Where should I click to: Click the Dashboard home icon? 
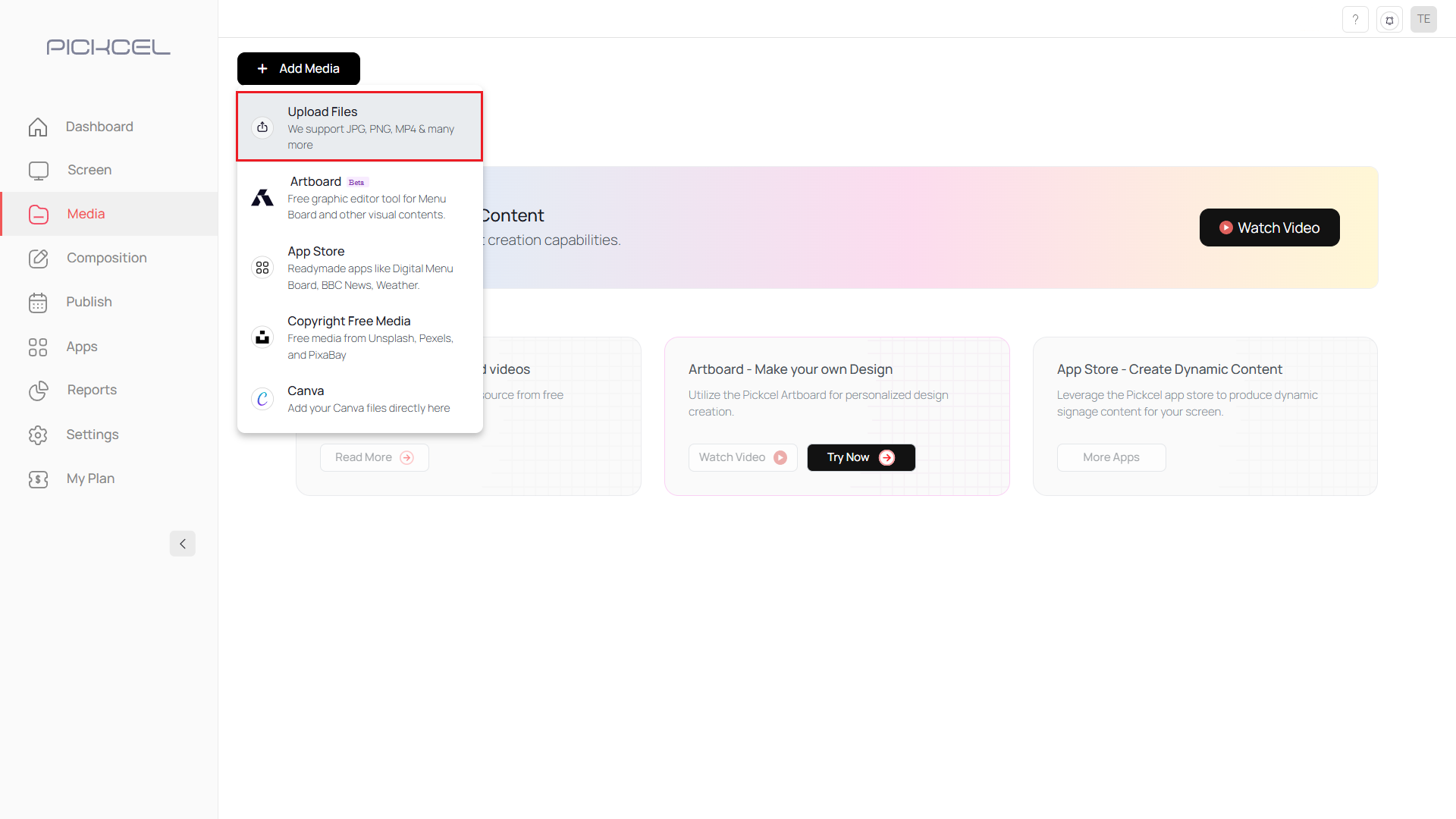tap(38, 127)
